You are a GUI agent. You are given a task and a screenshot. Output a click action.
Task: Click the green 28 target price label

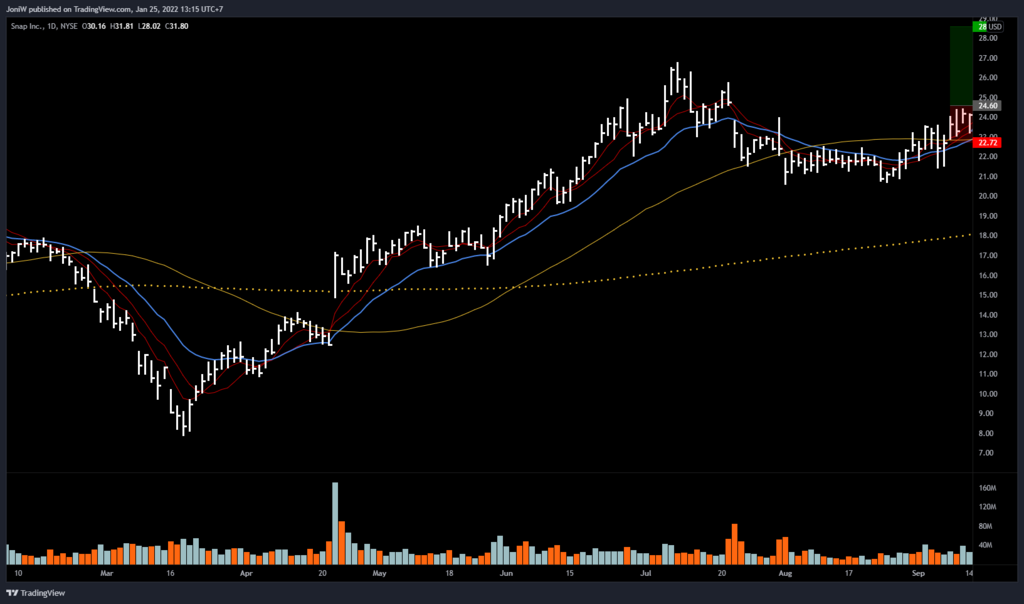click(x=982, y=28)
